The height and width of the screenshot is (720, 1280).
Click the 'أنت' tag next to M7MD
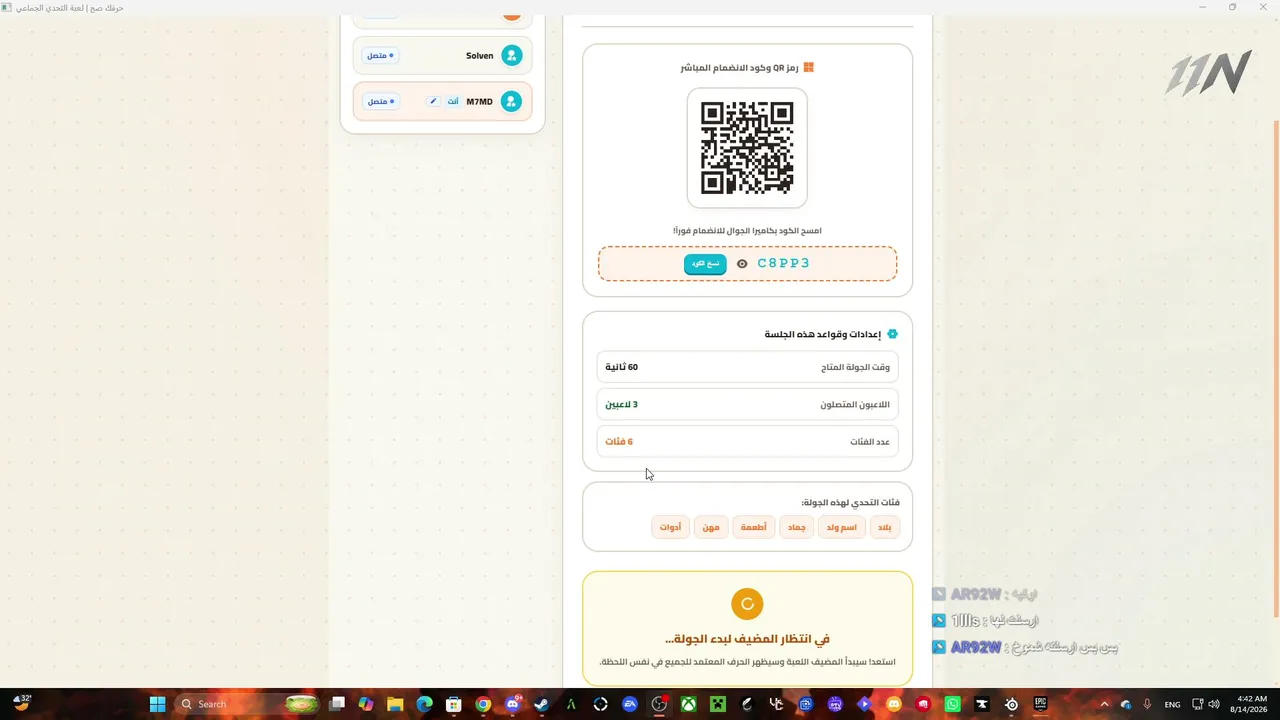pos(453,101)
